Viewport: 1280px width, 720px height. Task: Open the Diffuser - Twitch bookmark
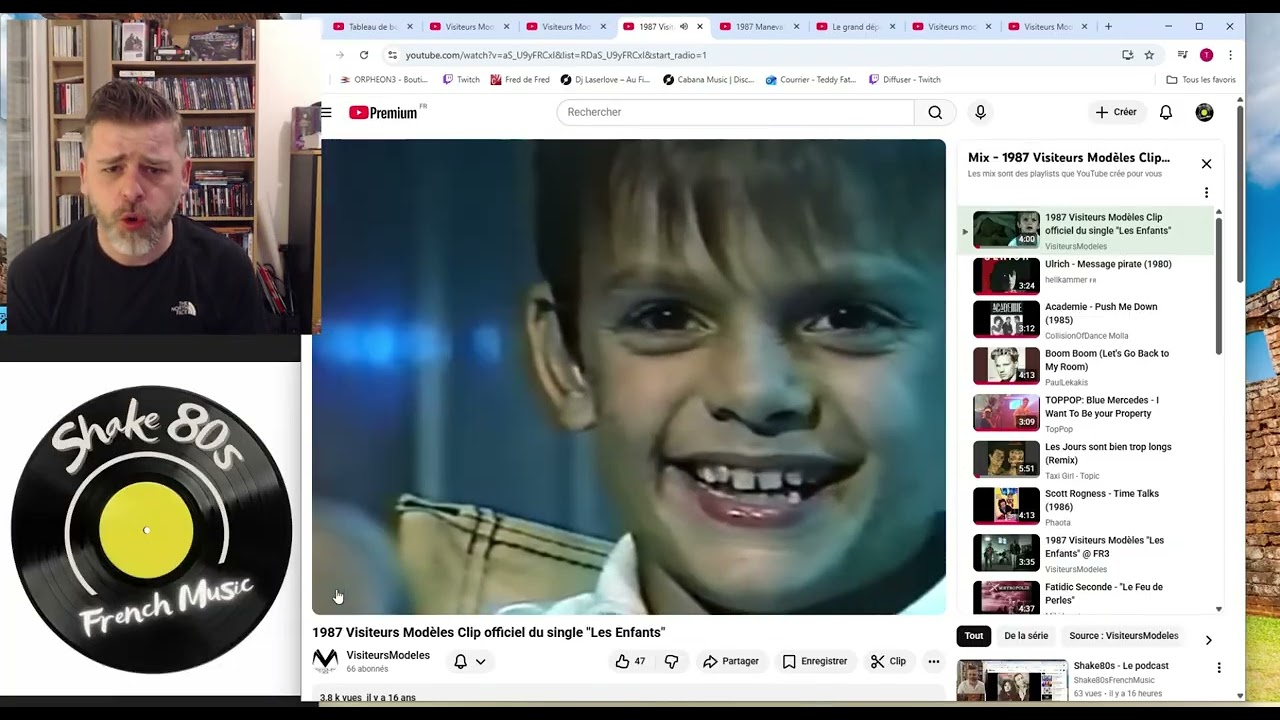point(905,80)
